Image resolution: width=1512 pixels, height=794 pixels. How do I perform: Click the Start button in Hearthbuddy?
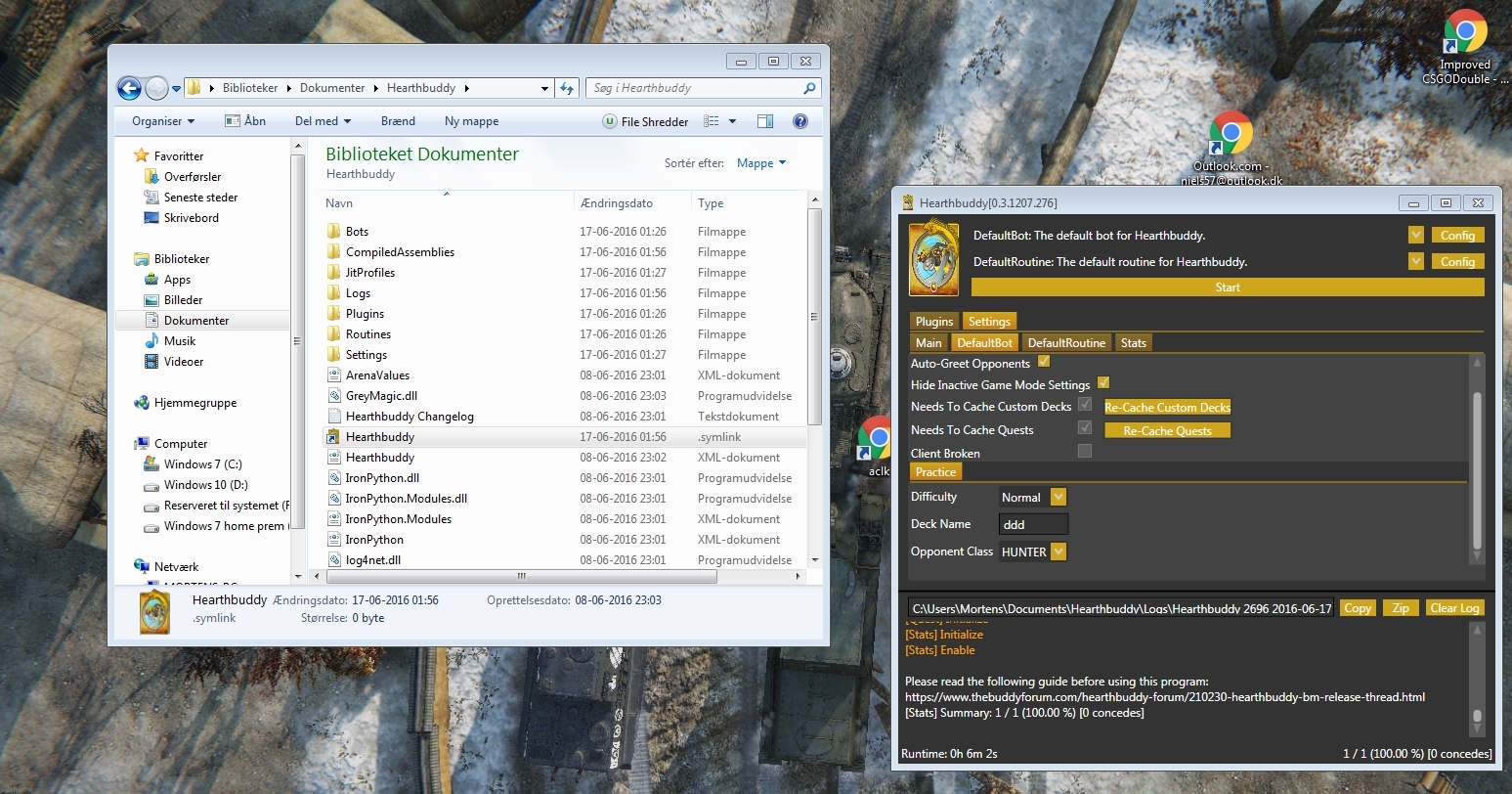1228,287
